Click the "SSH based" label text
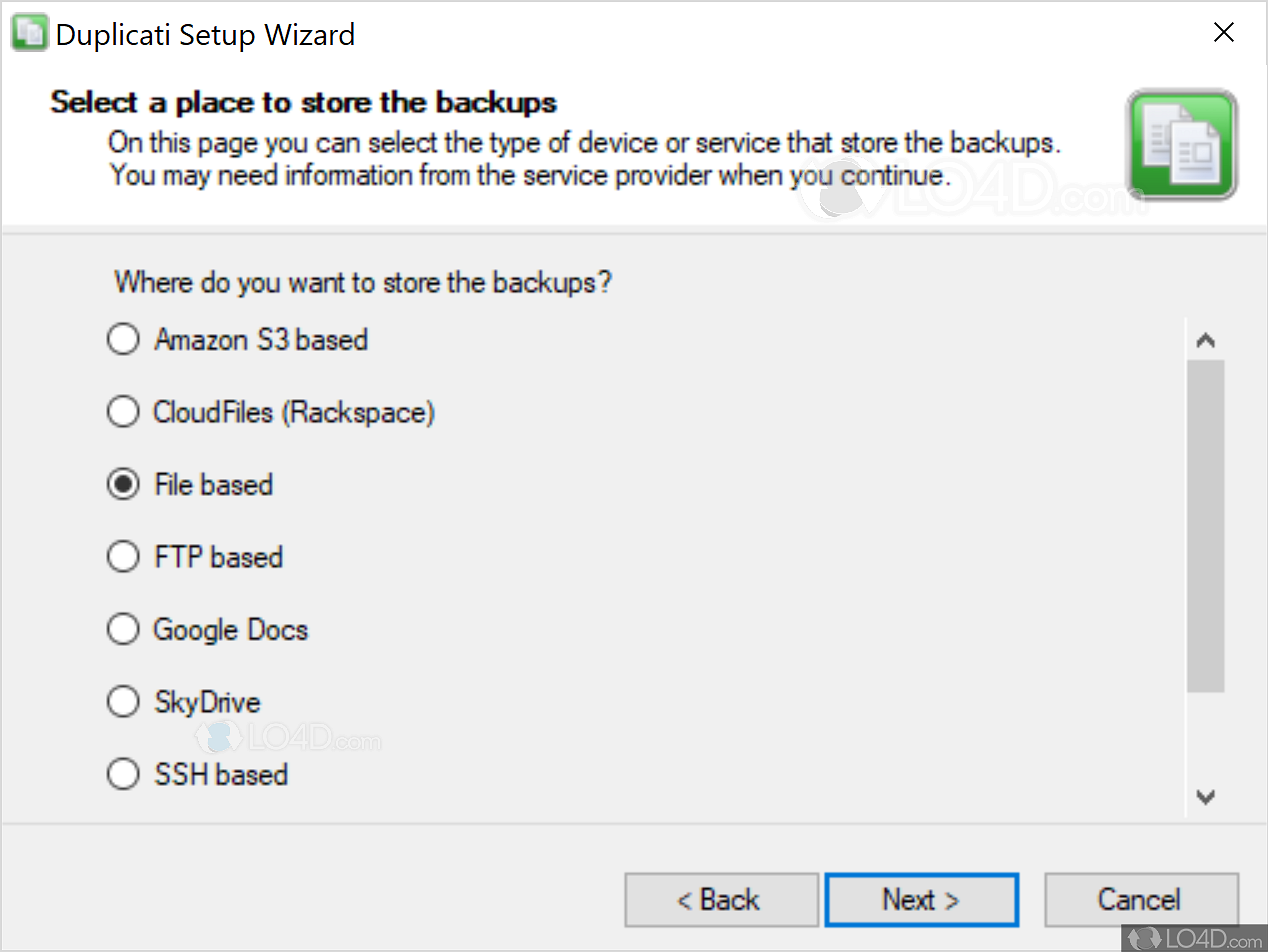The image size is (1268, 952). (x=221, y=774)
